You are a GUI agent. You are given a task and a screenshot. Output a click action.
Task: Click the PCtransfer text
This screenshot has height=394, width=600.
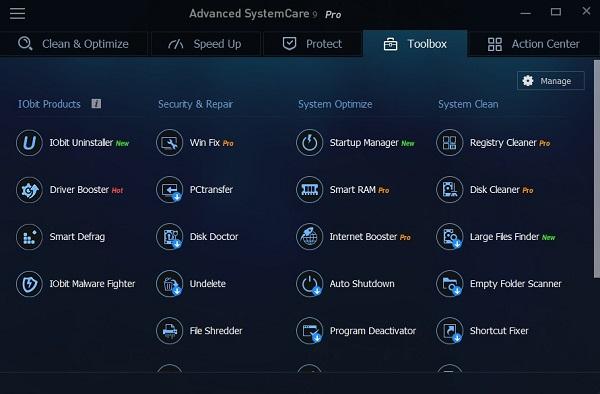[211, 190]
